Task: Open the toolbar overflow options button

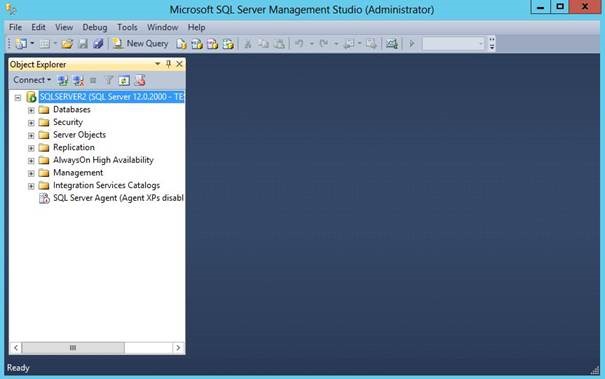Action: pos(492,44)
